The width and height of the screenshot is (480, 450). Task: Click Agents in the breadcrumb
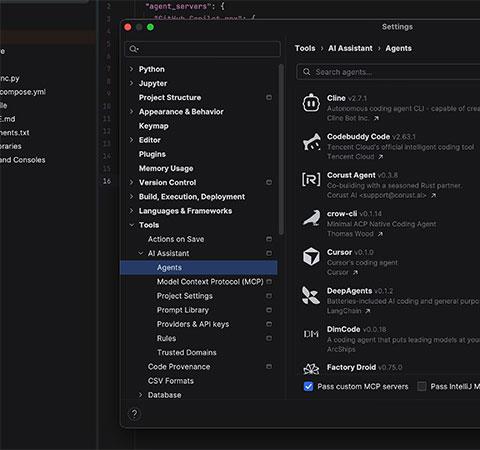pyautogui.click(x=398, y=48)
